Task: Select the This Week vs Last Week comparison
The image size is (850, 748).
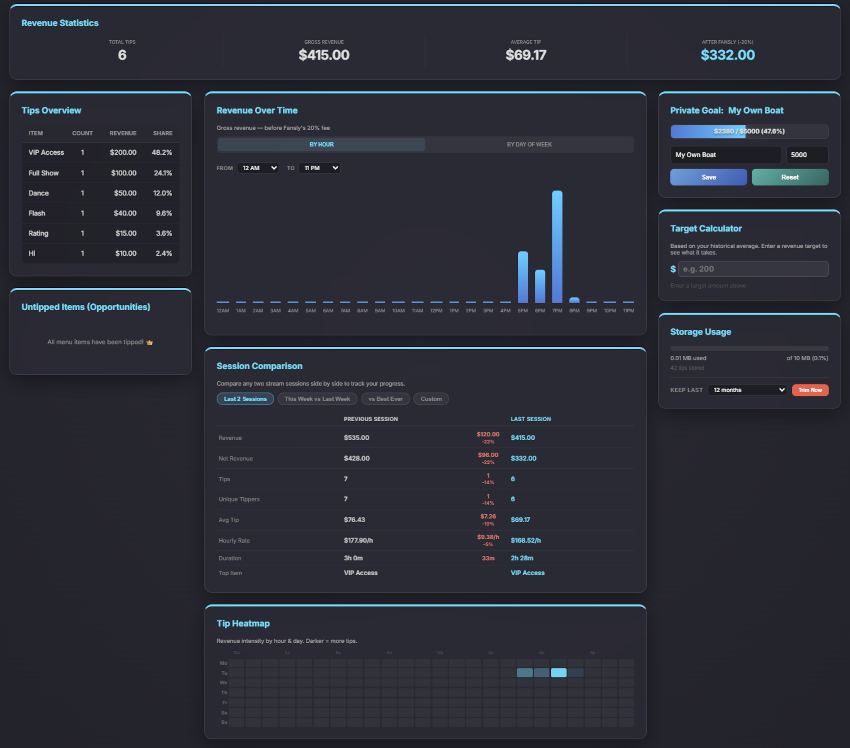Action: [317, 398]
